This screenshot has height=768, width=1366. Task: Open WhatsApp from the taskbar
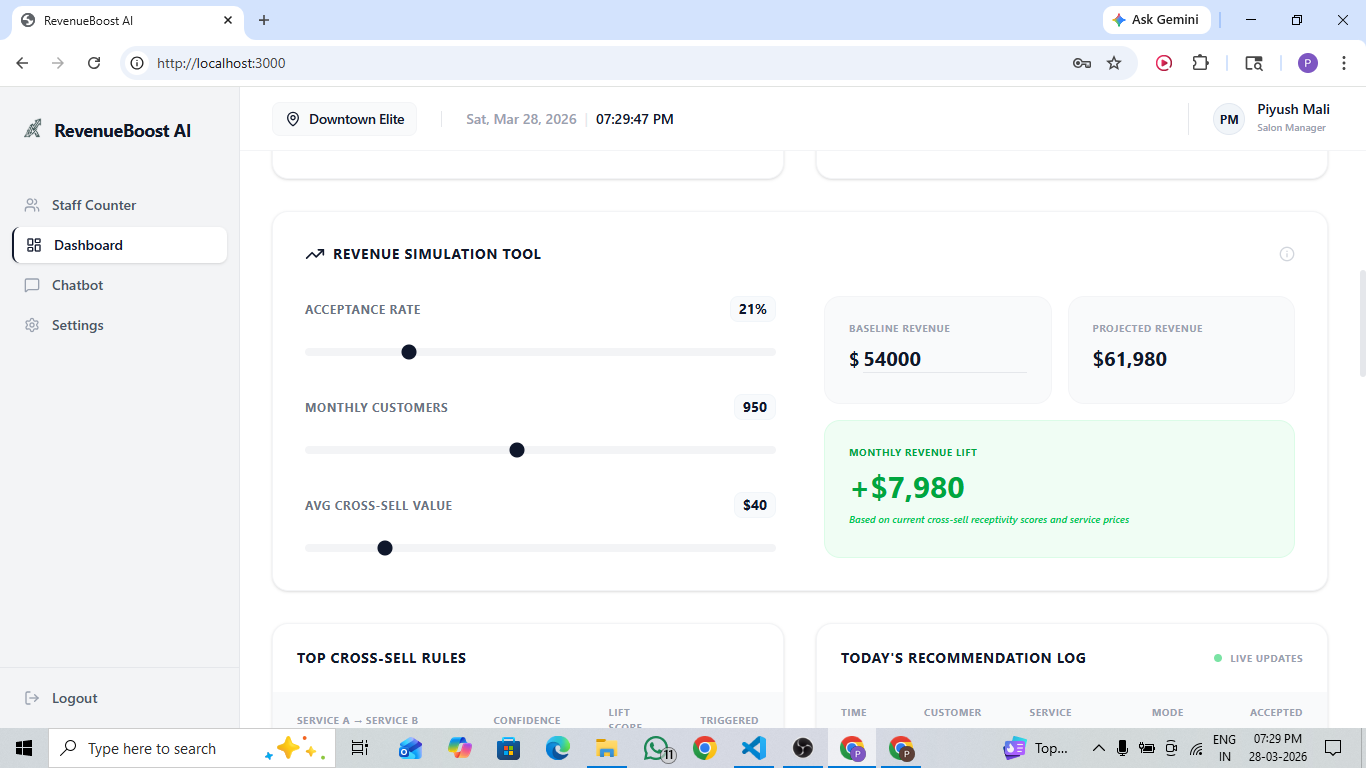(x=656, y=748)
